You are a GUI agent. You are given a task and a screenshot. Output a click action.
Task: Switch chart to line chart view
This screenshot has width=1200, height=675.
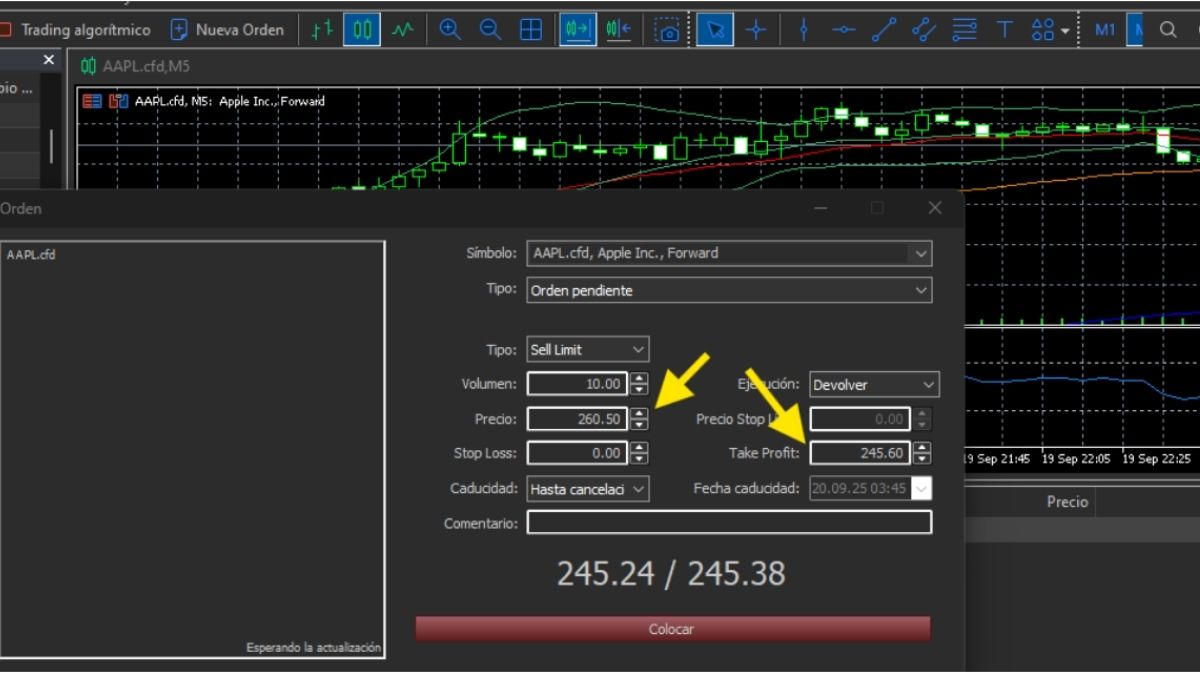pyautogui.click(x=402, y=30)
